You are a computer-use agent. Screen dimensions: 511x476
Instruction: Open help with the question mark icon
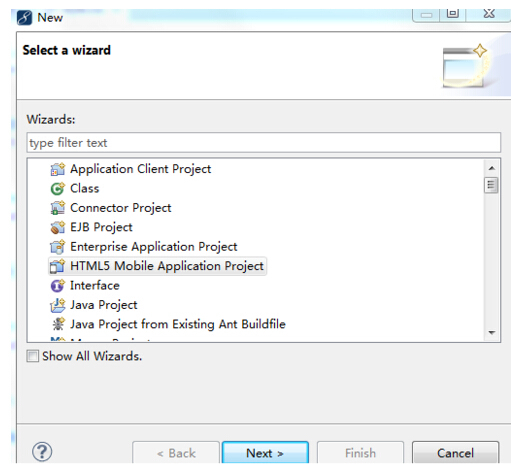42,452
